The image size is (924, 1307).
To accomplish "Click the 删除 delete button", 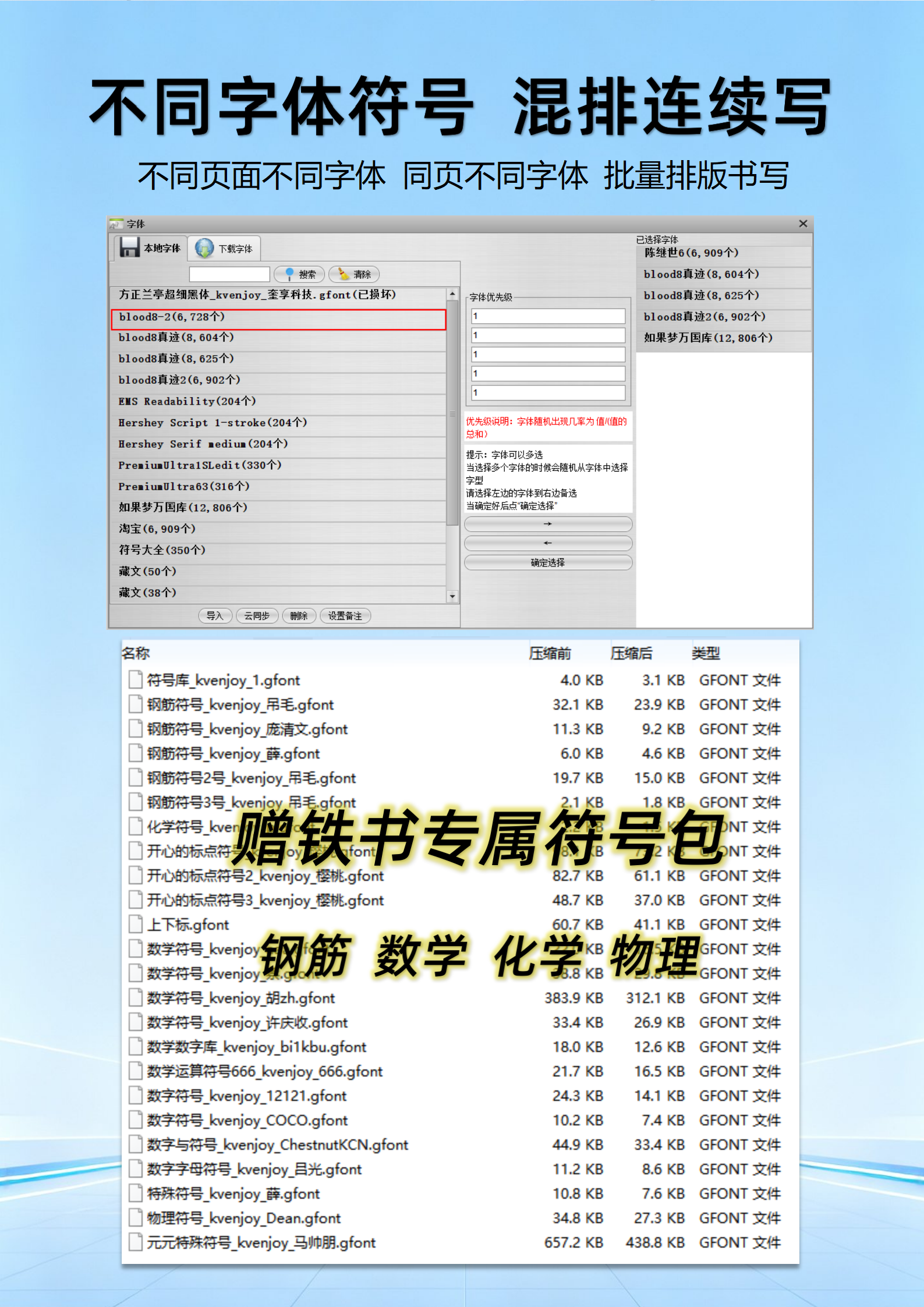I will pos(299,616).
